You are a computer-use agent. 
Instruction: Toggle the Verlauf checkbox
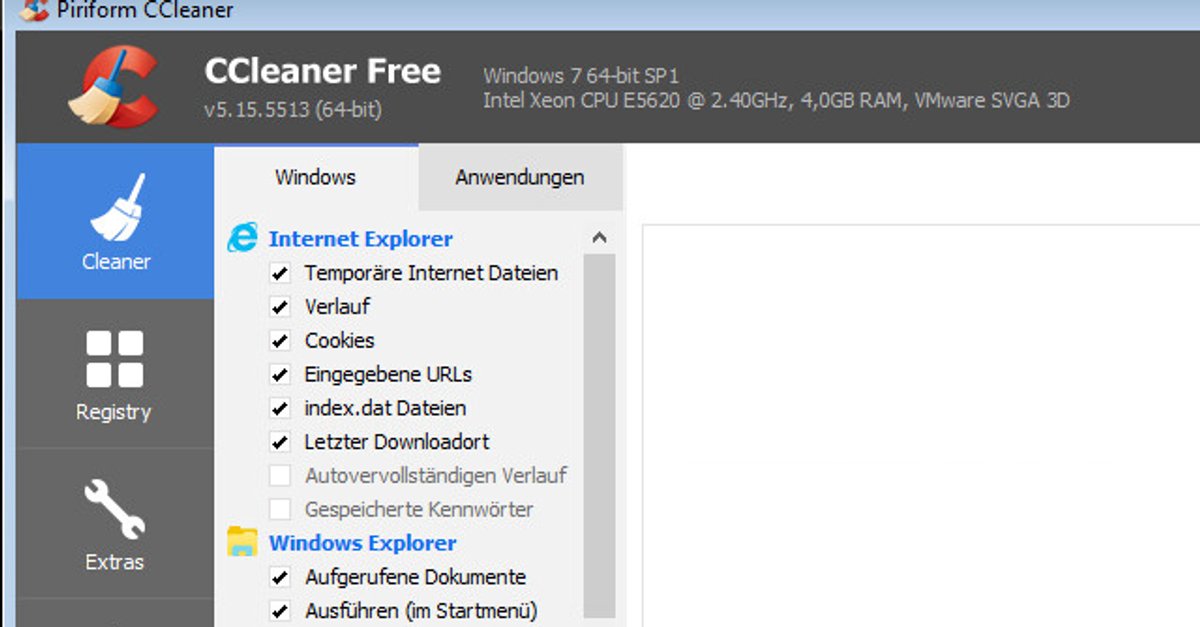280,307
